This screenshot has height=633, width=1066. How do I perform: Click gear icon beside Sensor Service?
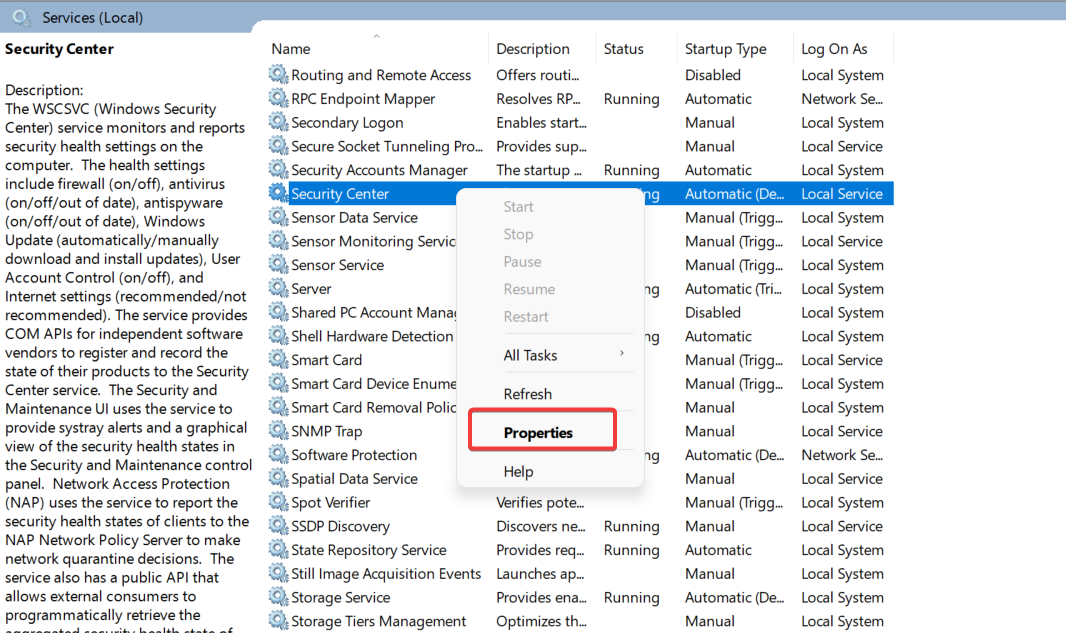[x=278, y=264]
